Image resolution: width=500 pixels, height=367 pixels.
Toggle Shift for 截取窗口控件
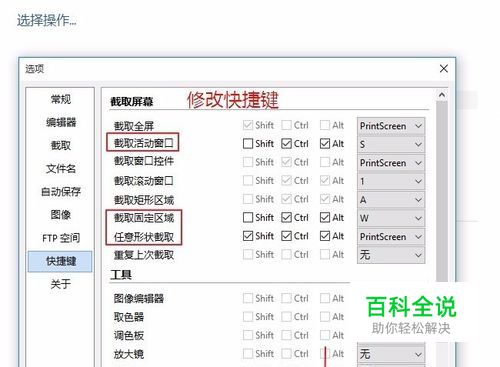248,162
